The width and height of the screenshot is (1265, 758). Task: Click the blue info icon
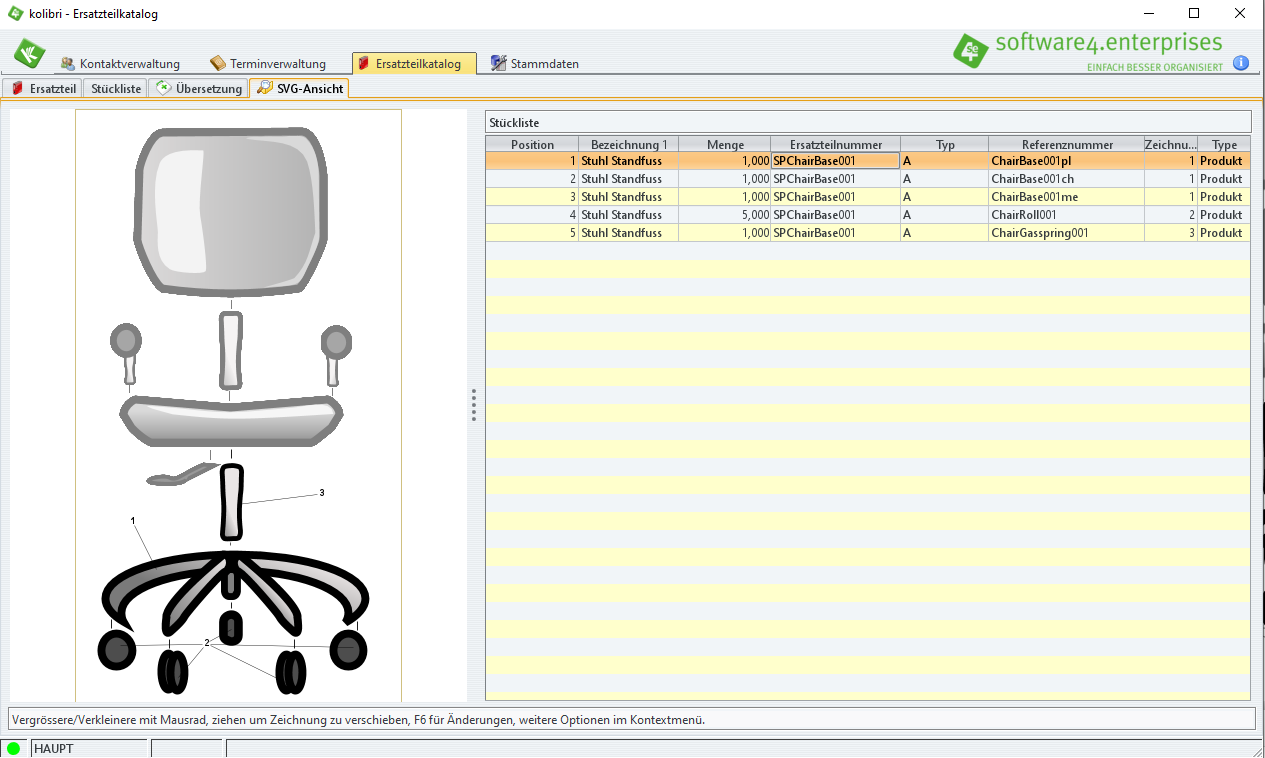coord(1241,63)
